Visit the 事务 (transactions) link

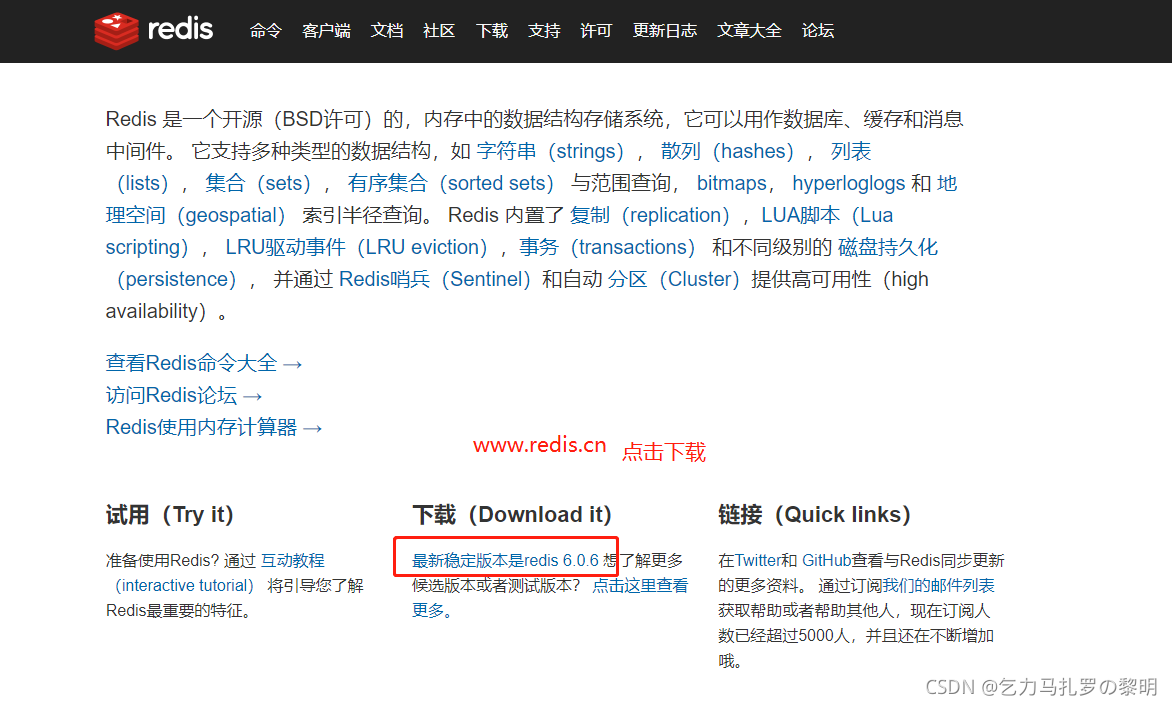click(x=607, y=247)
